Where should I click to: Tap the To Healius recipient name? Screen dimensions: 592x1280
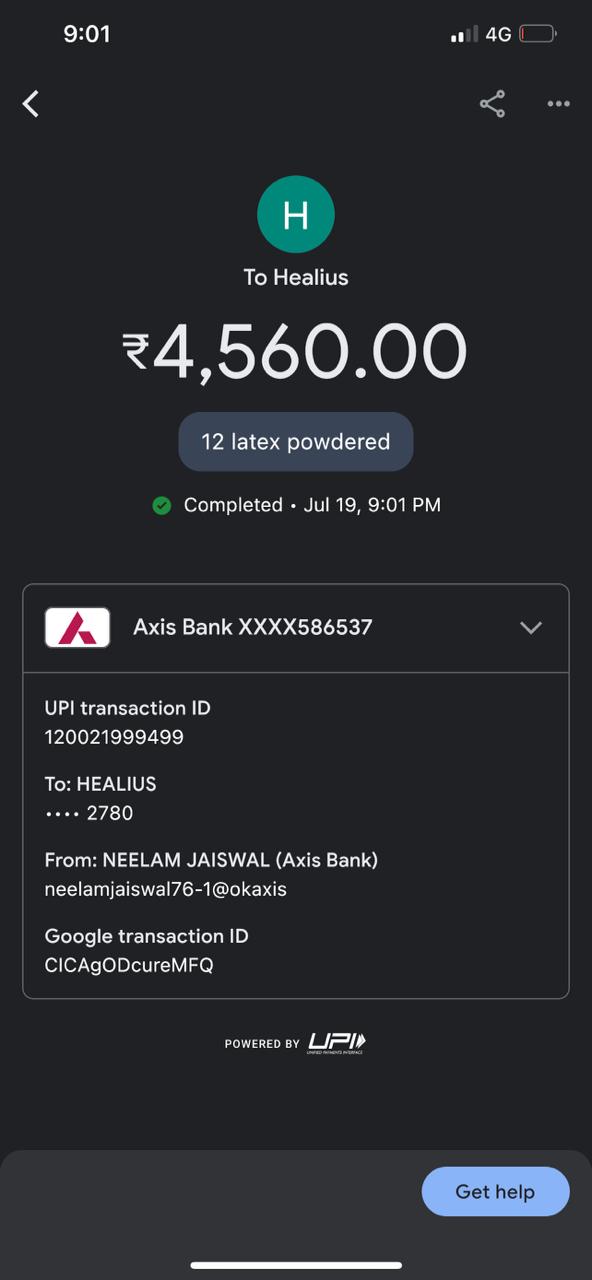[296, 277]
